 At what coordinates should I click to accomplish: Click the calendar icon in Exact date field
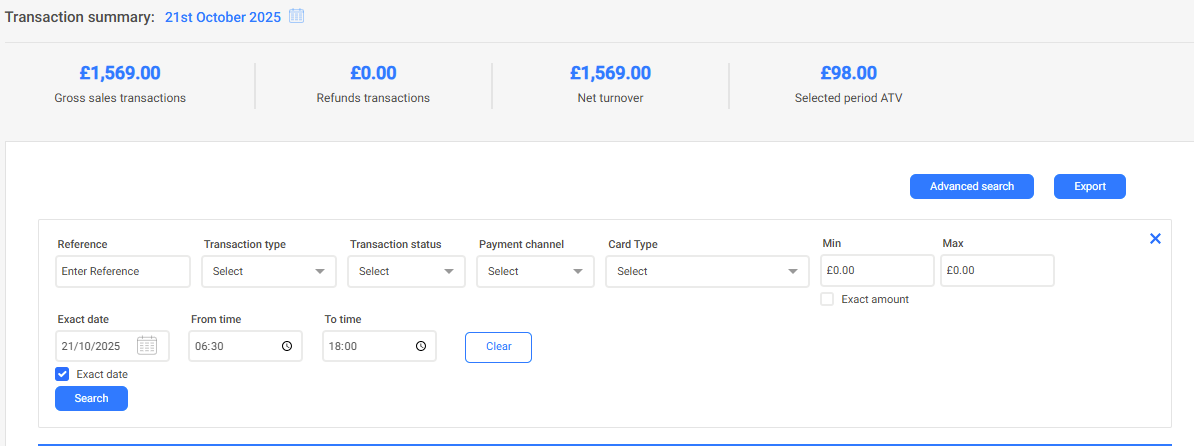[147, 346]
